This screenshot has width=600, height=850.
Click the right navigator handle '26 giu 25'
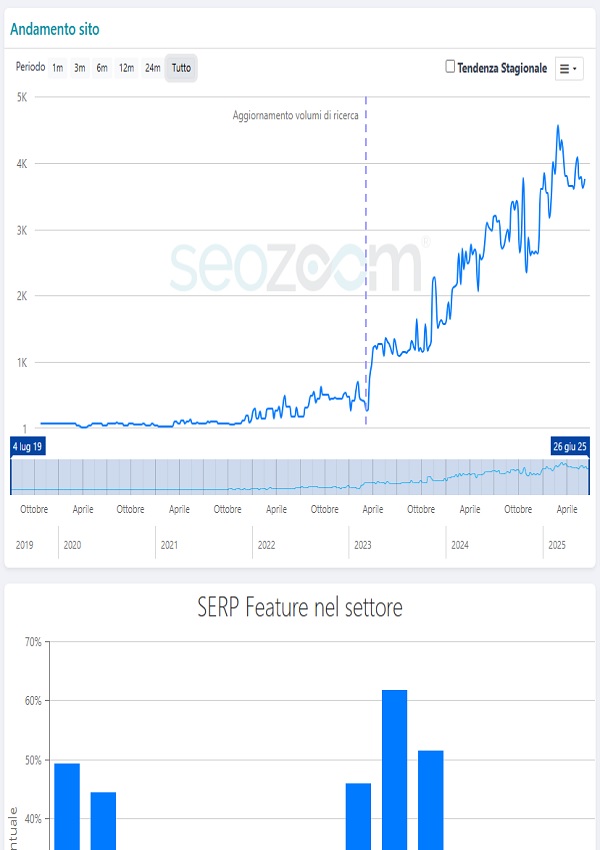(570, 446)
